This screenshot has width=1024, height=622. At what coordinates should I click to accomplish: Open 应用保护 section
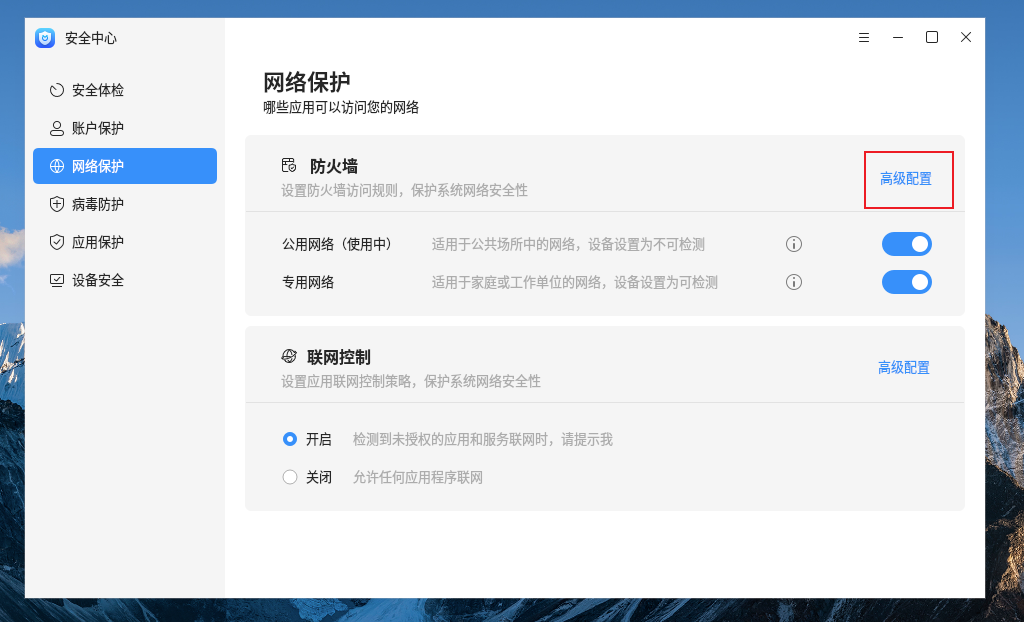[x=125, y=242]
